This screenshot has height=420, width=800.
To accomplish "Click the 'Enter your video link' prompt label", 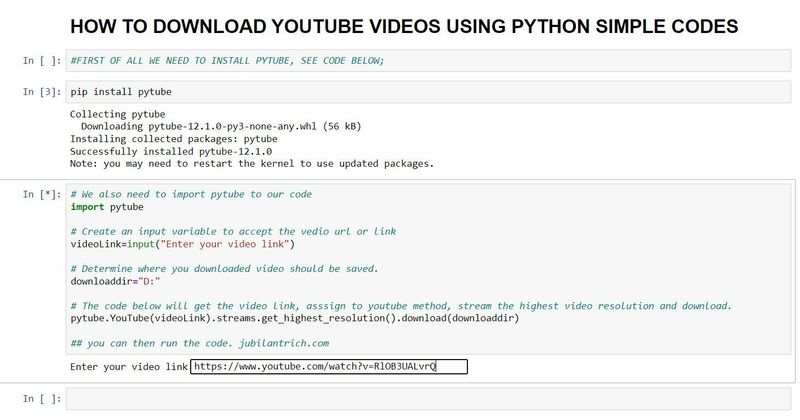I will 129,366.
